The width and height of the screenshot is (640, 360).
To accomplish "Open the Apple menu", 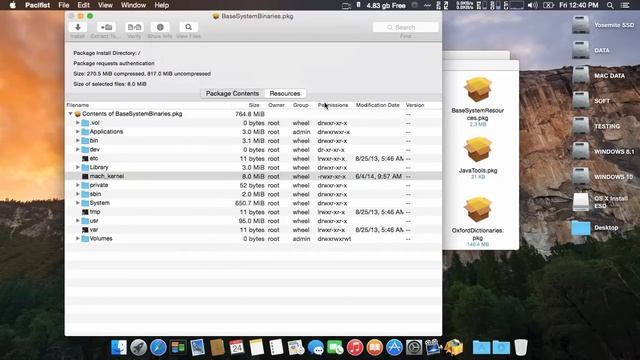I will click(x=12, y=5).
